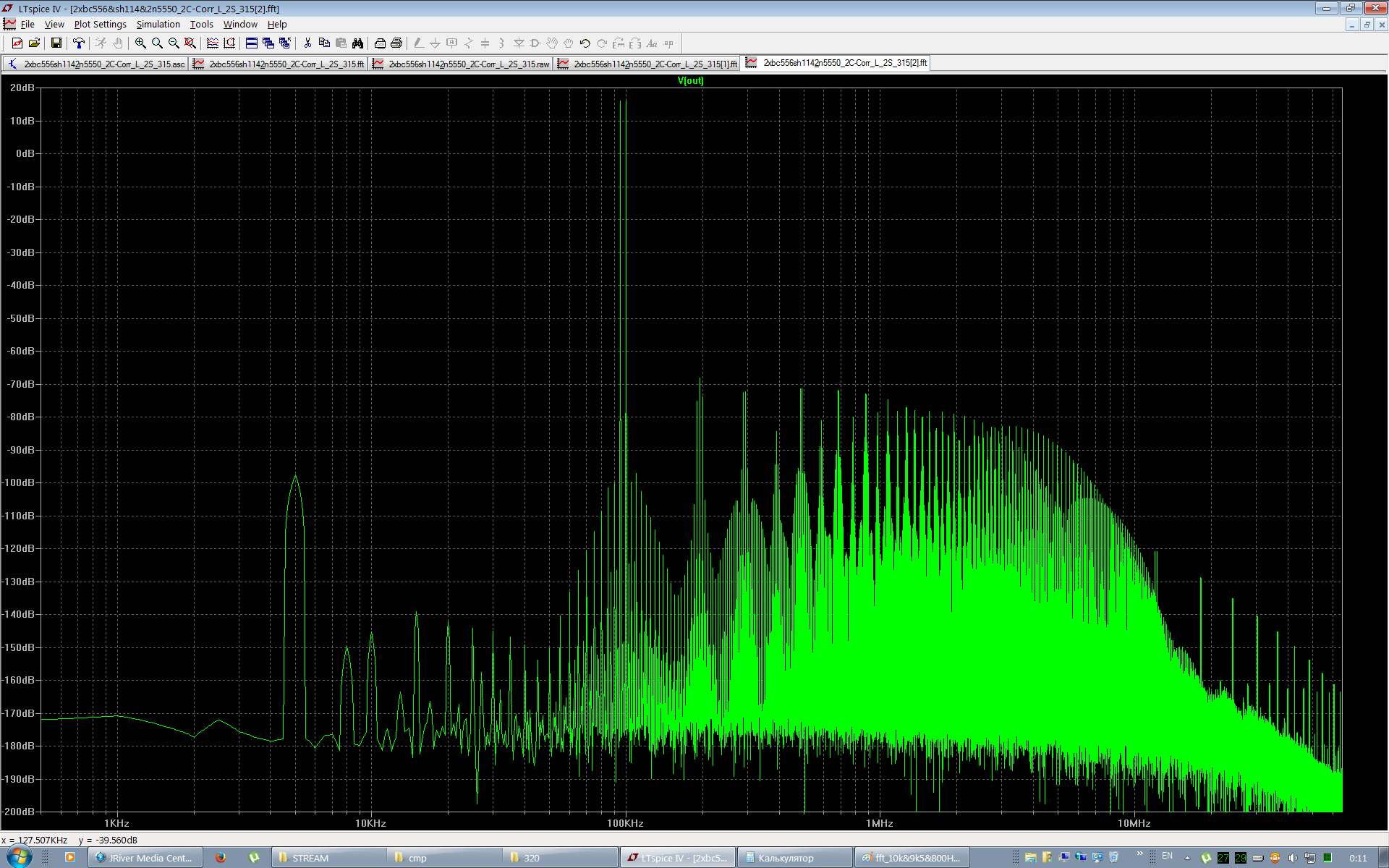The height and width of the screenshot is (868, 1389).
Task: Open Control Panel via the hammer icon
Action: 79,43
